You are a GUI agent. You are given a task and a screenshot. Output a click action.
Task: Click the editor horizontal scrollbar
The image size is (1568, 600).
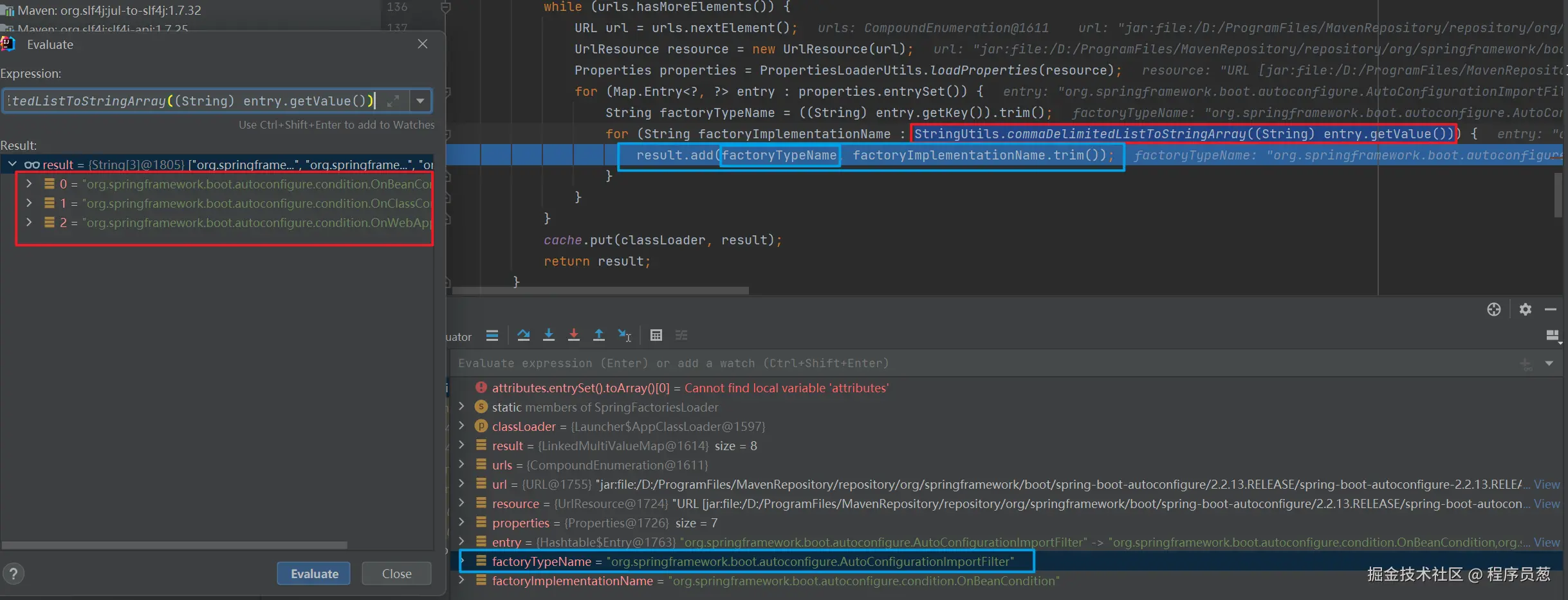coord(600,291)
